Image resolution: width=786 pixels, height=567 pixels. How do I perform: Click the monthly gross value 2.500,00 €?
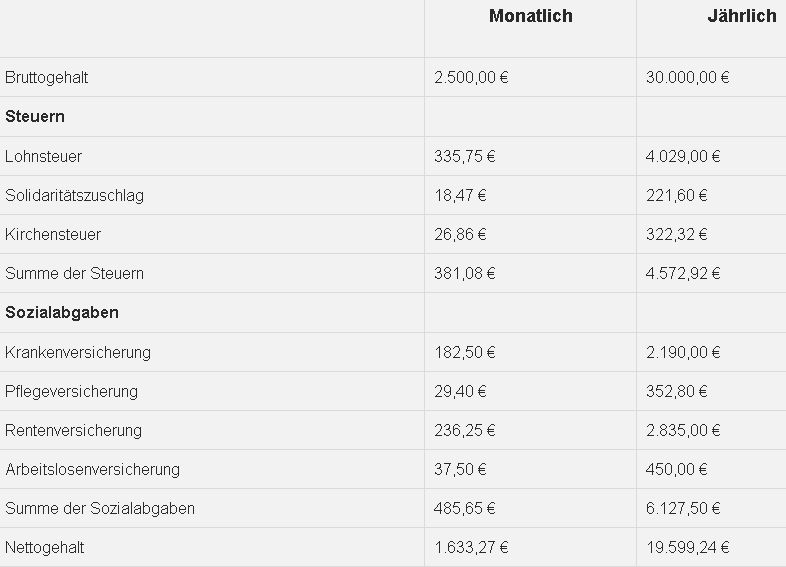471,77
